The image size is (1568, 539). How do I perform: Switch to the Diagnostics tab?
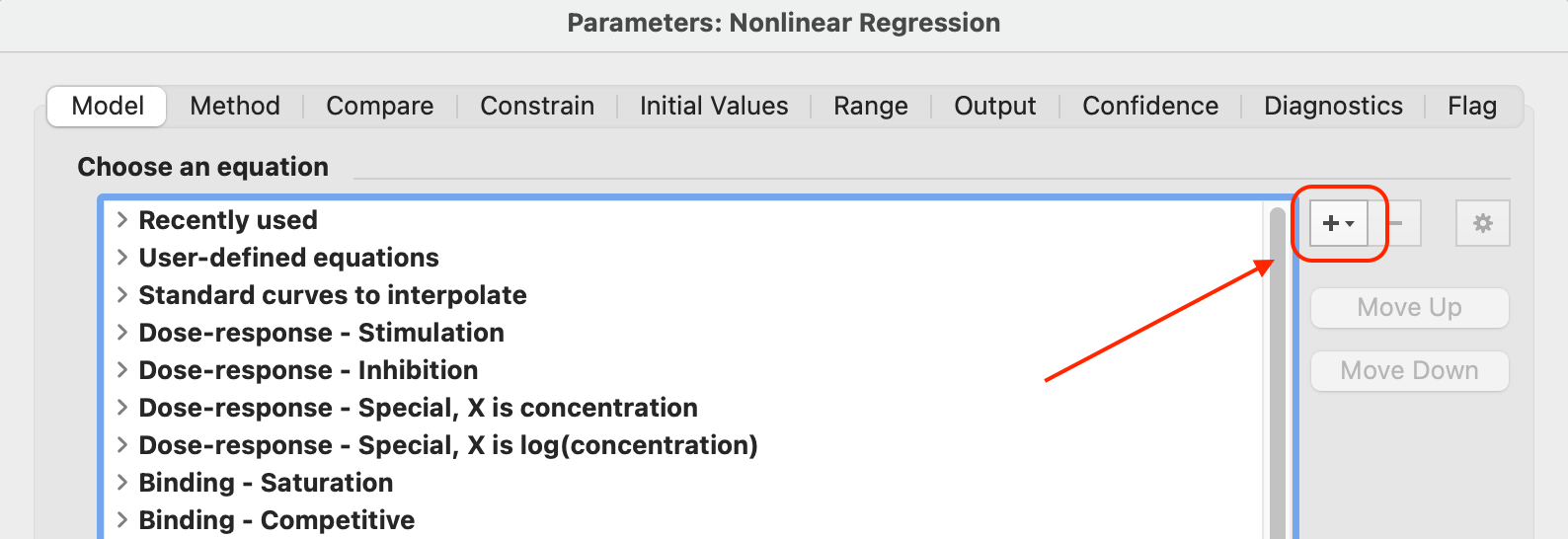1333,106
